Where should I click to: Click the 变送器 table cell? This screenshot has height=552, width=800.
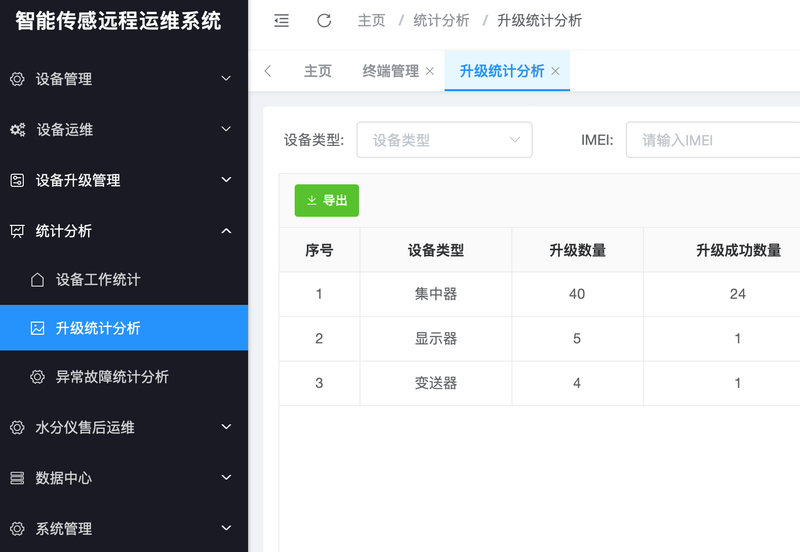pos(436,383)
